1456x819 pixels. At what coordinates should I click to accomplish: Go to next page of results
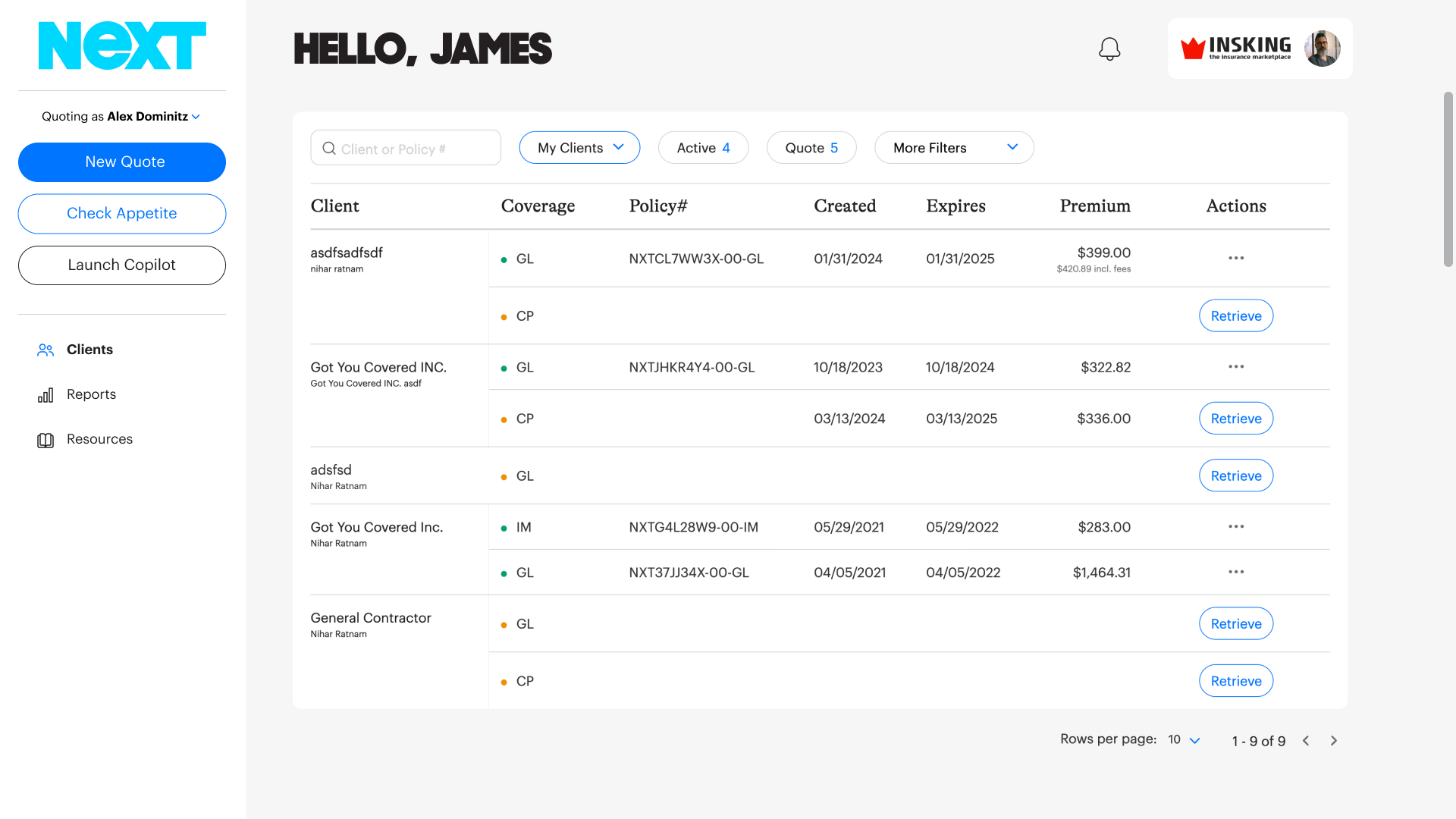tap(1334, 741)
